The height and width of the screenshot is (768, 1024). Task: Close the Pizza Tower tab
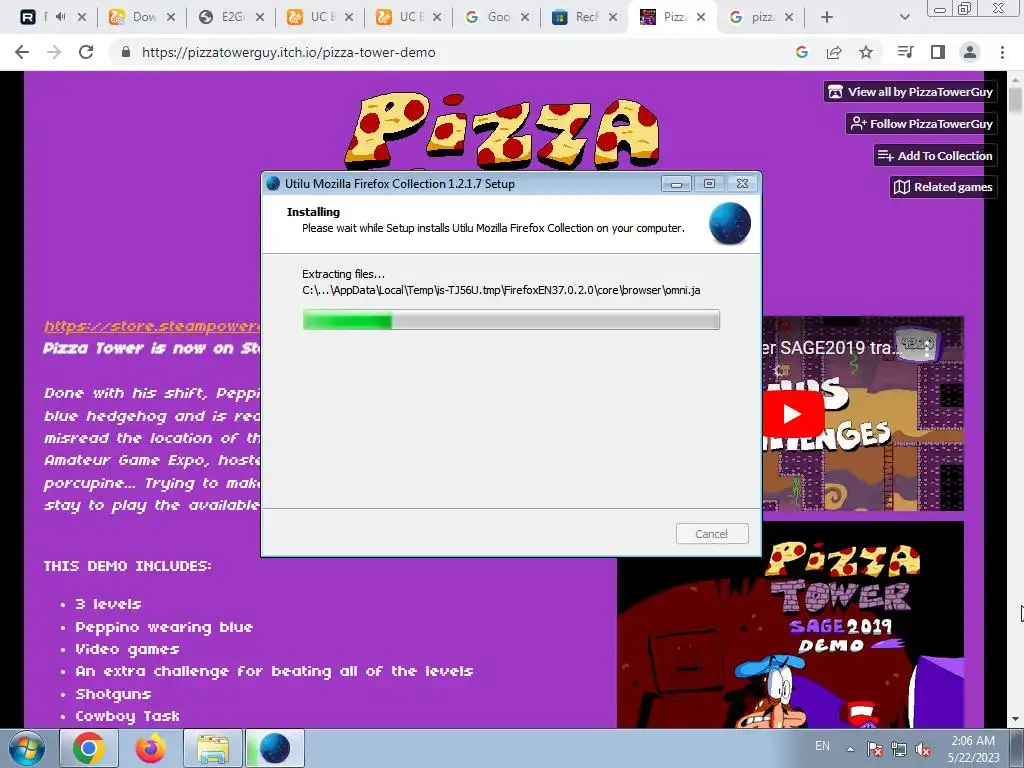click(x=701, y=17)
